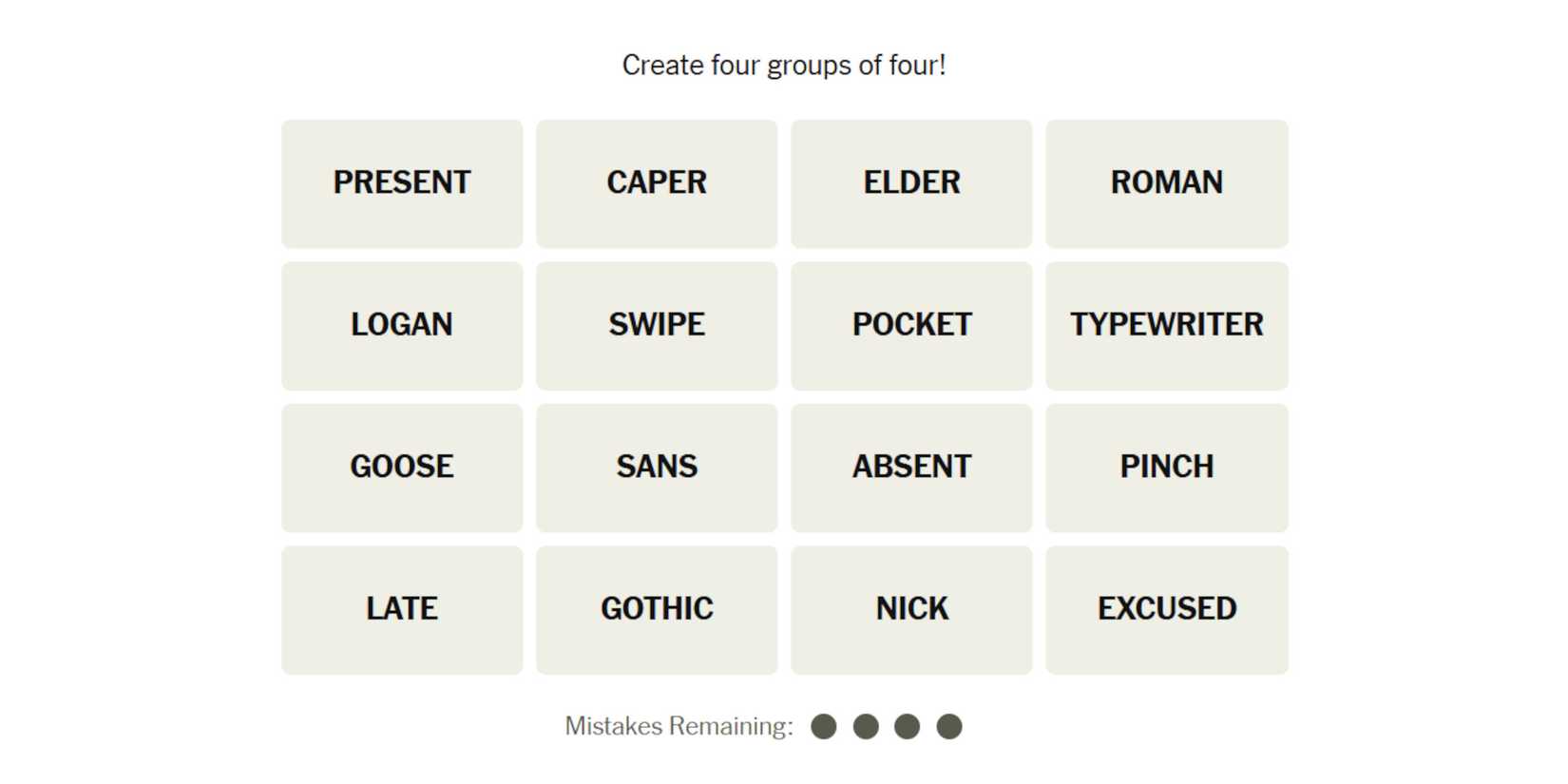Select the PRESENT word tile
Viewport: 1568px width, 784px height.
click(x=402, y=183)
